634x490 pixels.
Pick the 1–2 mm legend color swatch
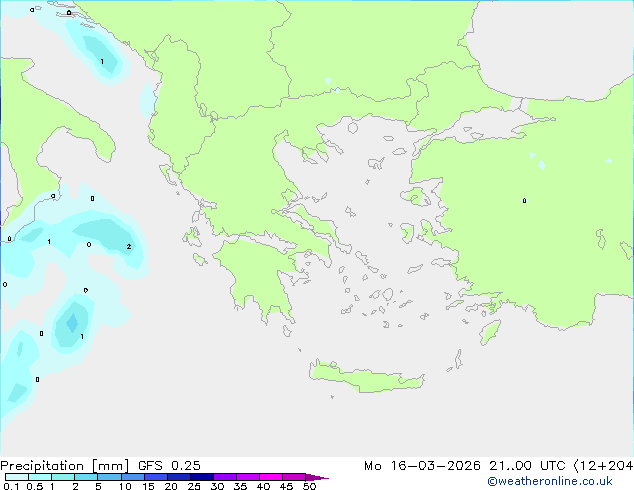click(x=63, y=477)
